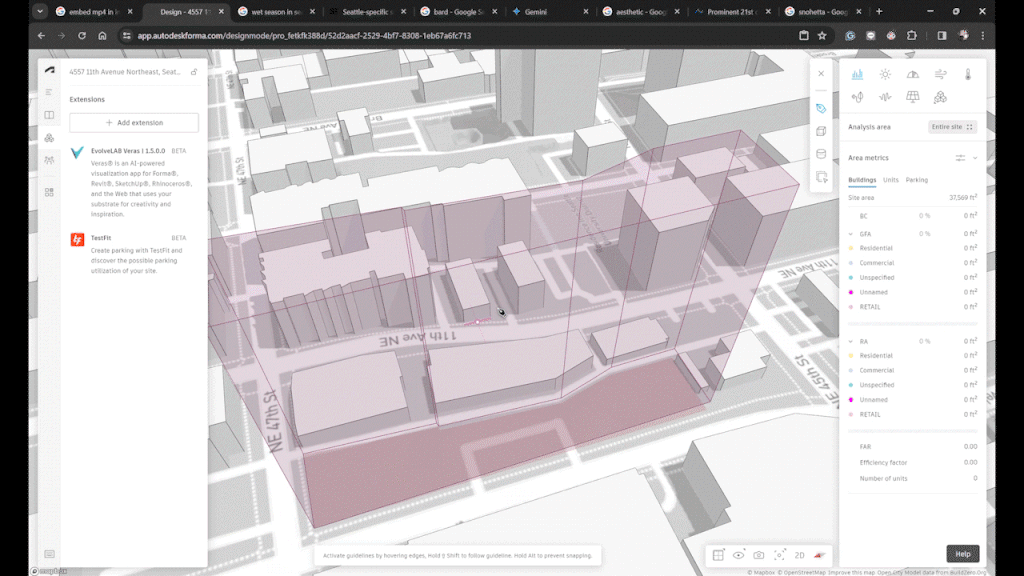Collapse the GFA category list
The width and height of the screenshot is (1024, 576).
[850, 233]
